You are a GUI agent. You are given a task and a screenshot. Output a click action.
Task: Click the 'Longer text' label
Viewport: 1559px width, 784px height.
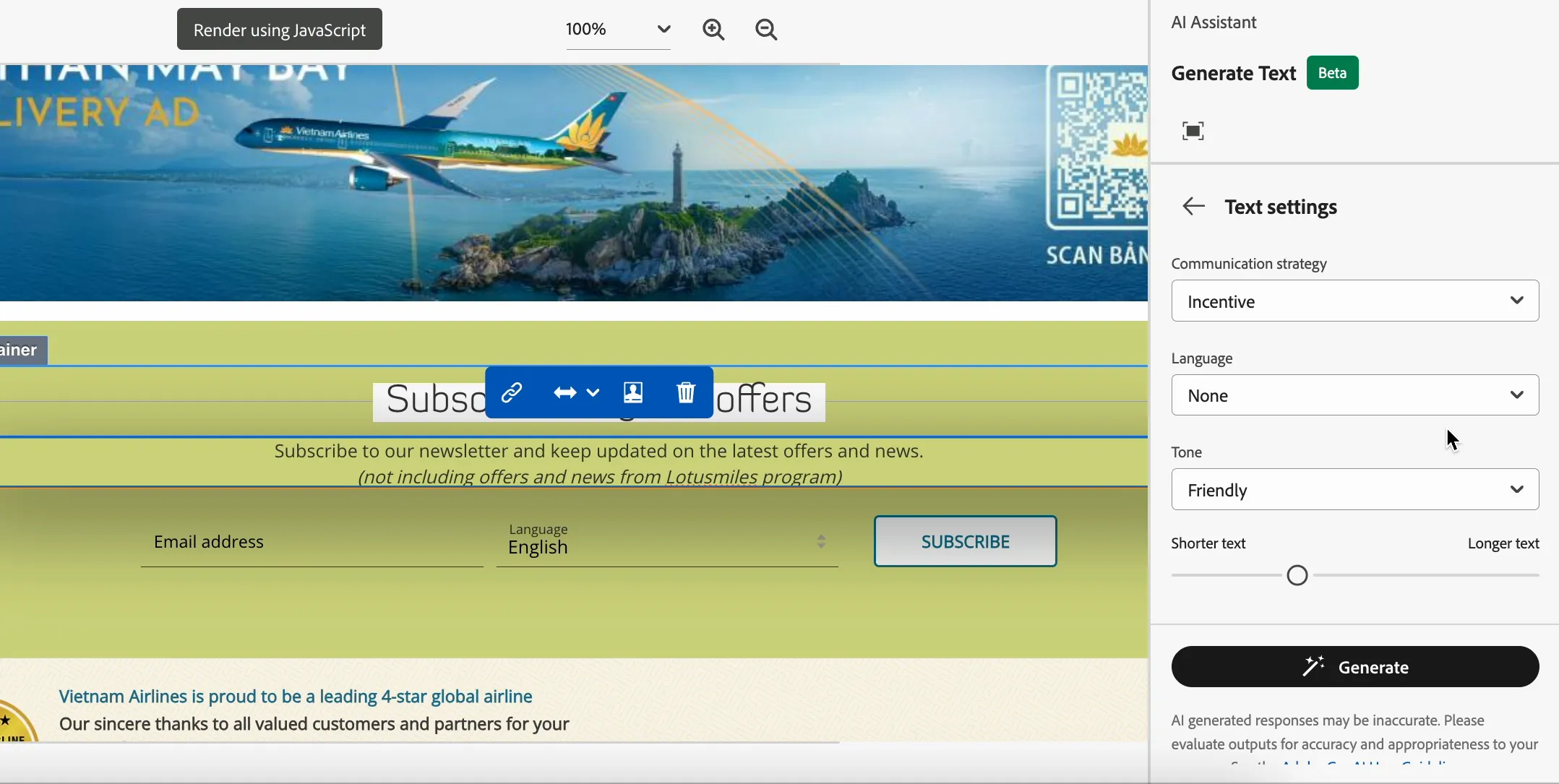(1503, 543)
